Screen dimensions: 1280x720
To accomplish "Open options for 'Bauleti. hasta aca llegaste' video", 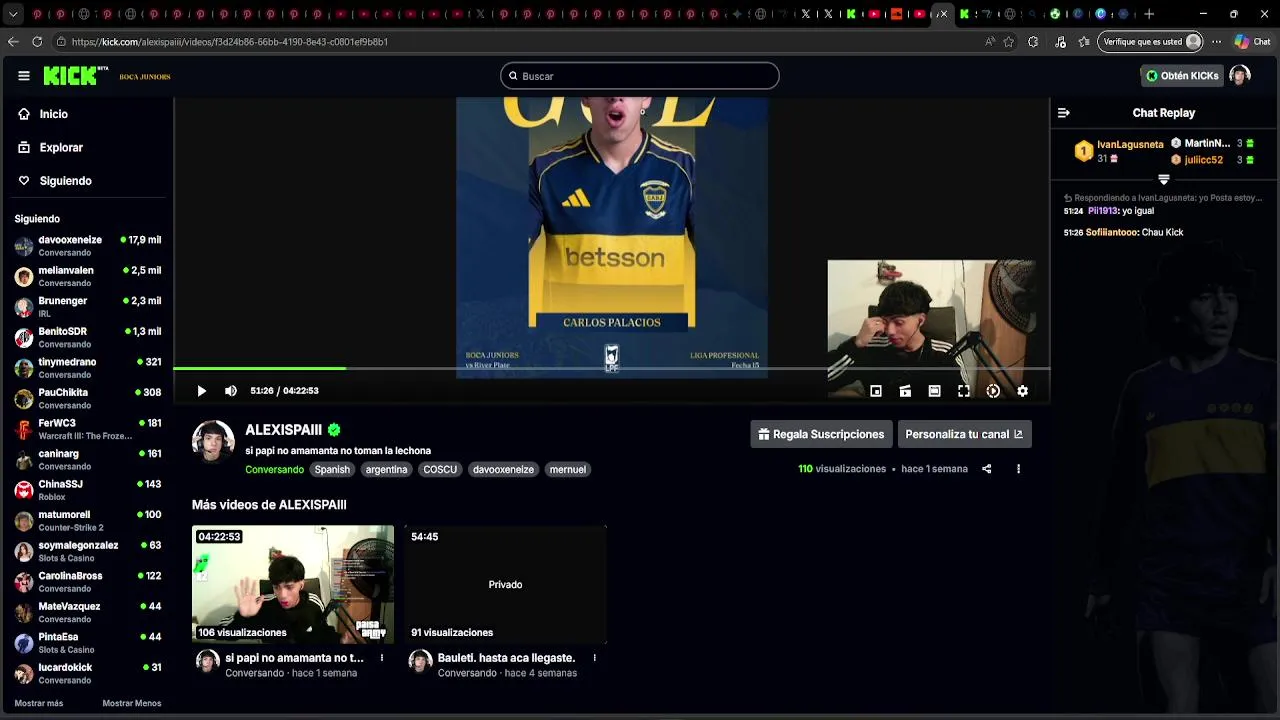I will (x=594, y=658).
